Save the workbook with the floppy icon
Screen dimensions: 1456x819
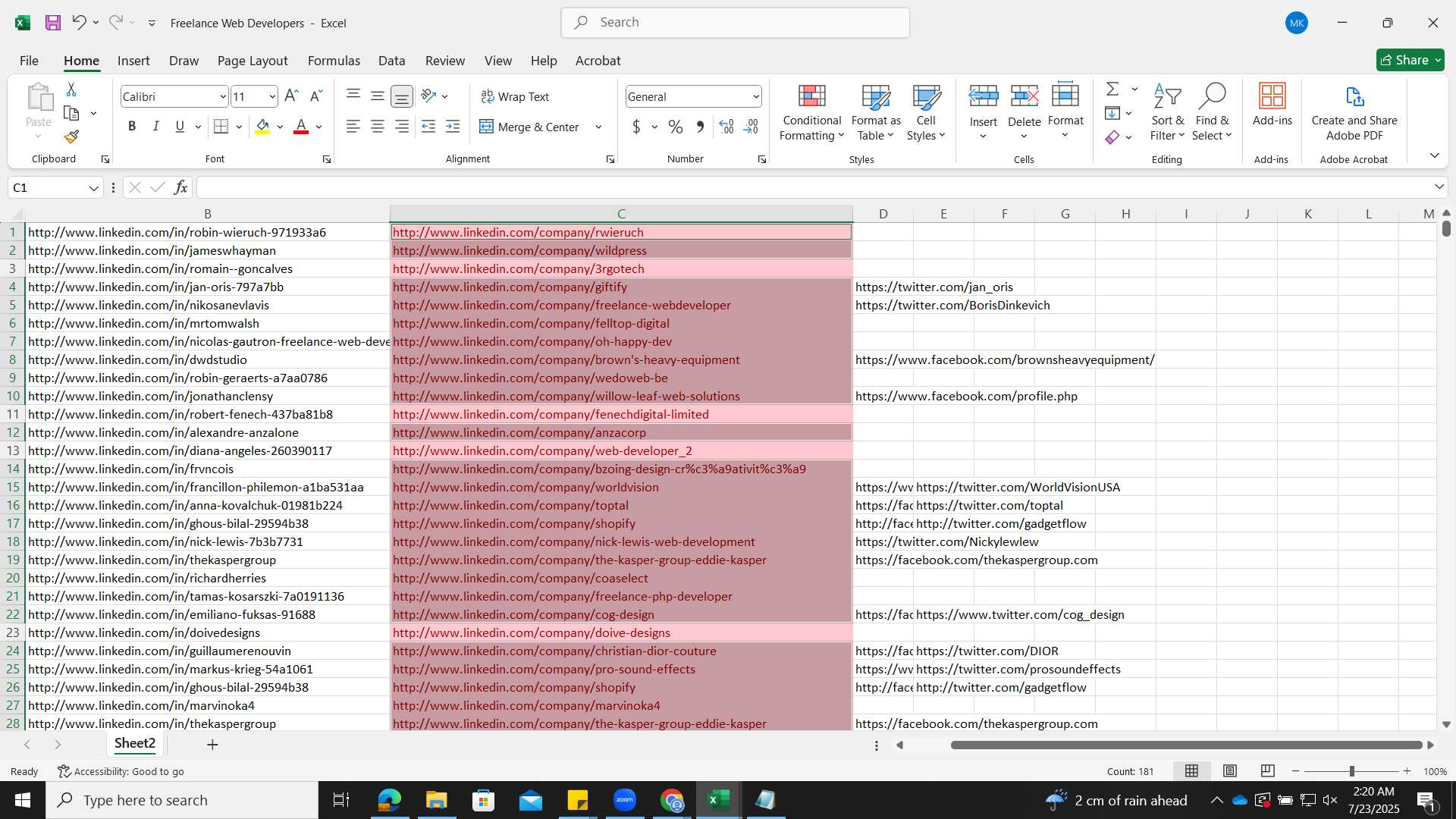52,23
